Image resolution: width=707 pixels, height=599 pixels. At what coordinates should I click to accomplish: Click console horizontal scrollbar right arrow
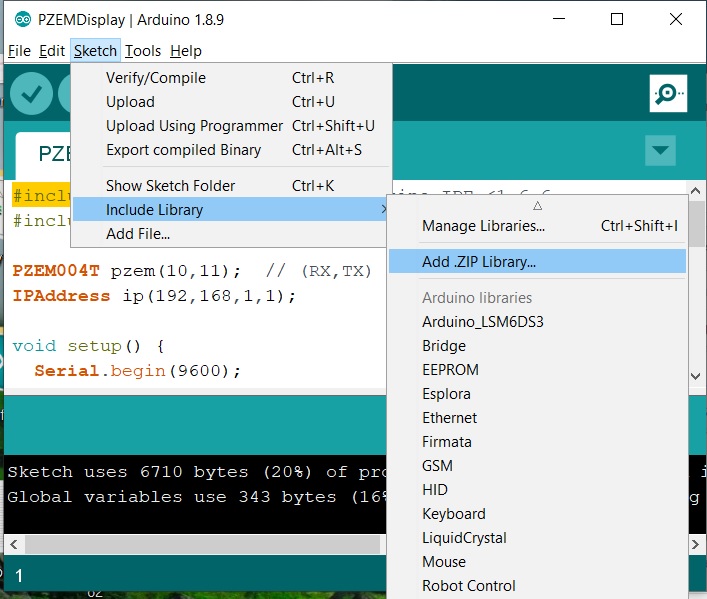[696, 544]
